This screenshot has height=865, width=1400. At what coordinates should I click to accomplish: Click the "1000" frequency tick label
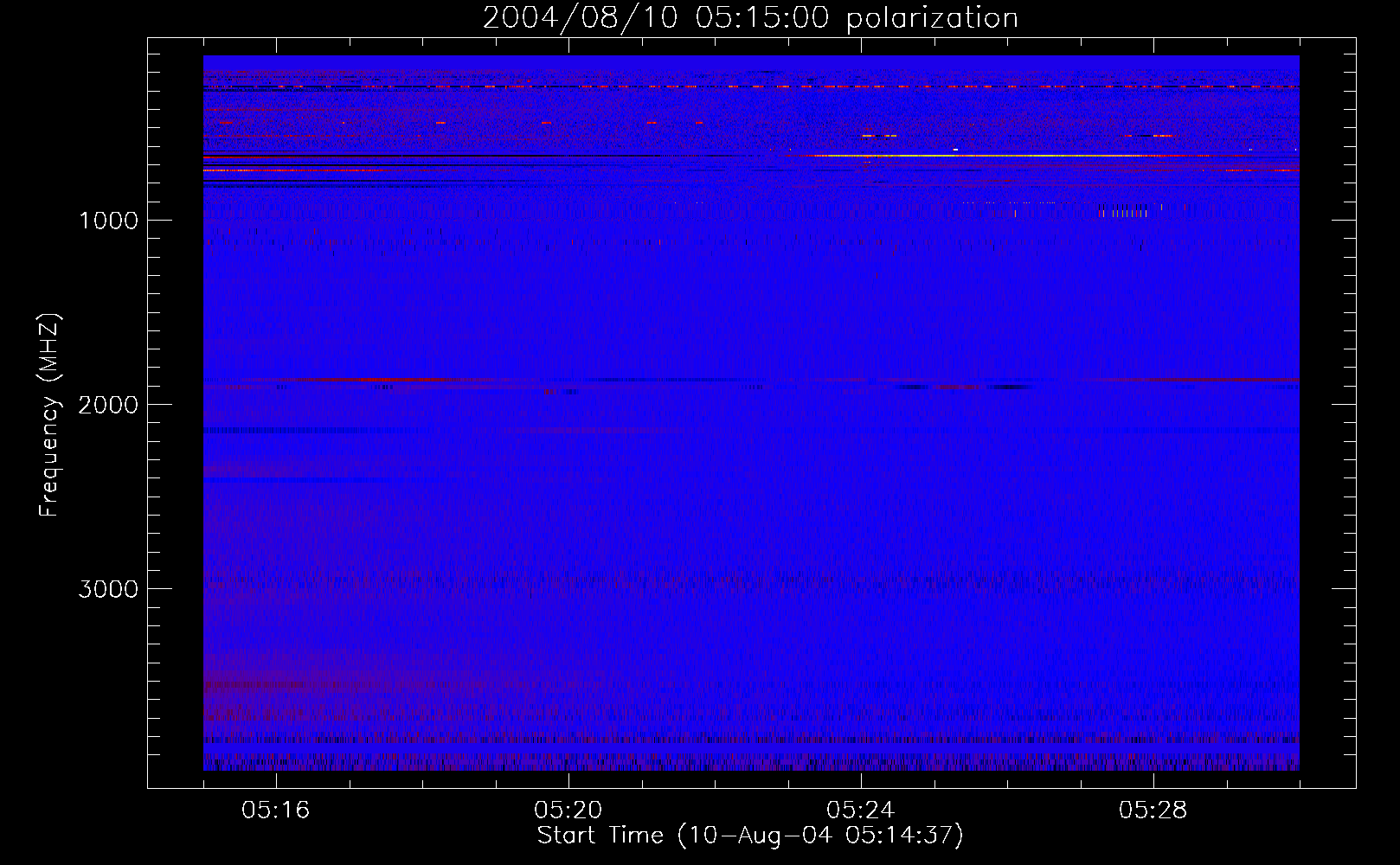pos(108,221)
